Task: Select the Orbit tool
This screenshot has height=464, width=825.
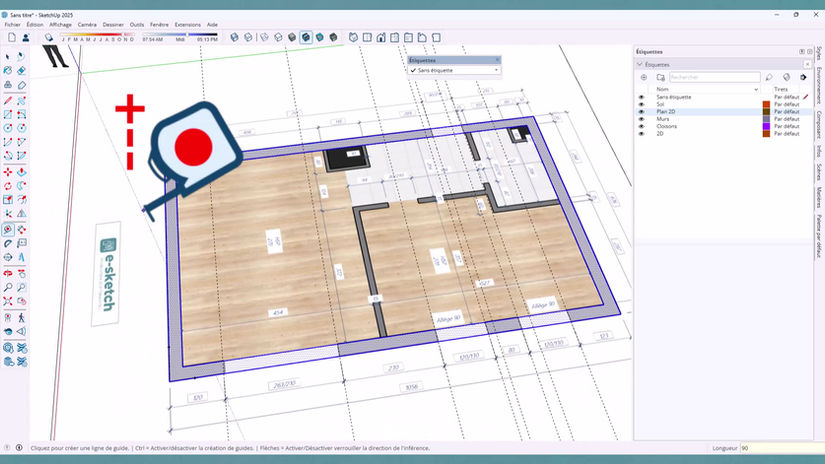Action: [8, 274]
